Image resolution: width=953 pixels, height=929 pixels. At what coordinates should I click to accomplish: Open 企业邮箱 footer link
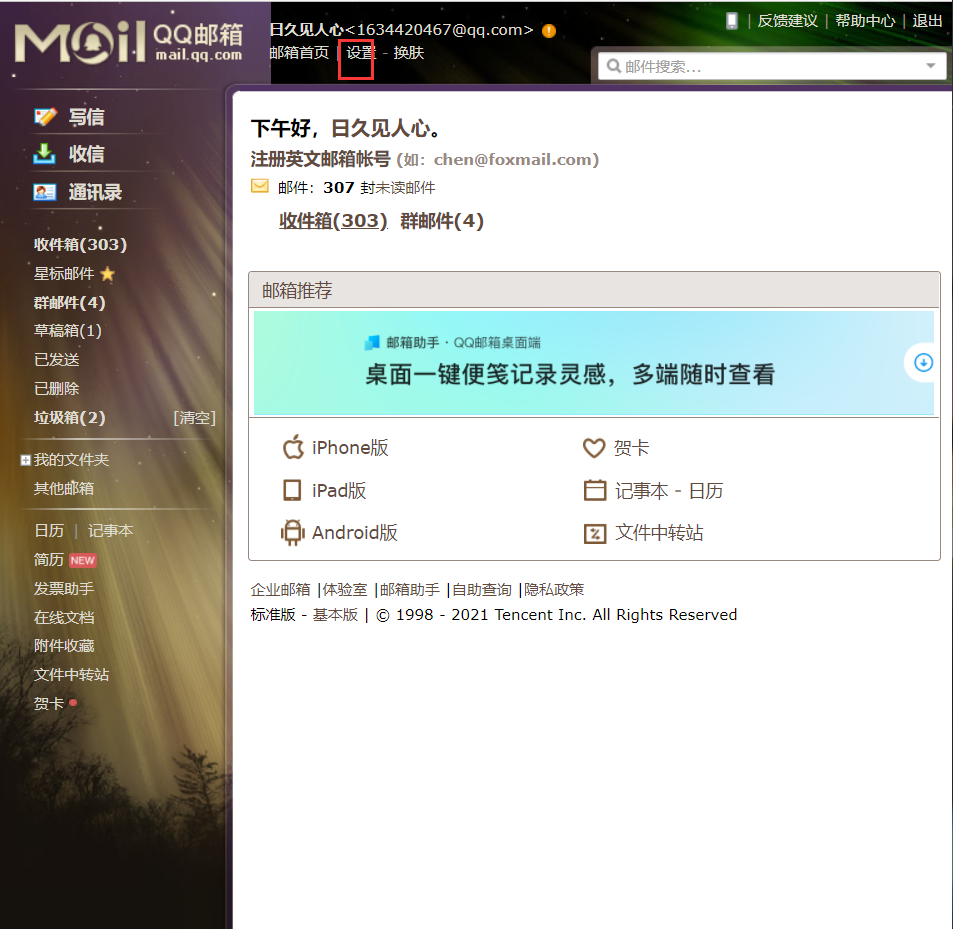coord(280,589)
